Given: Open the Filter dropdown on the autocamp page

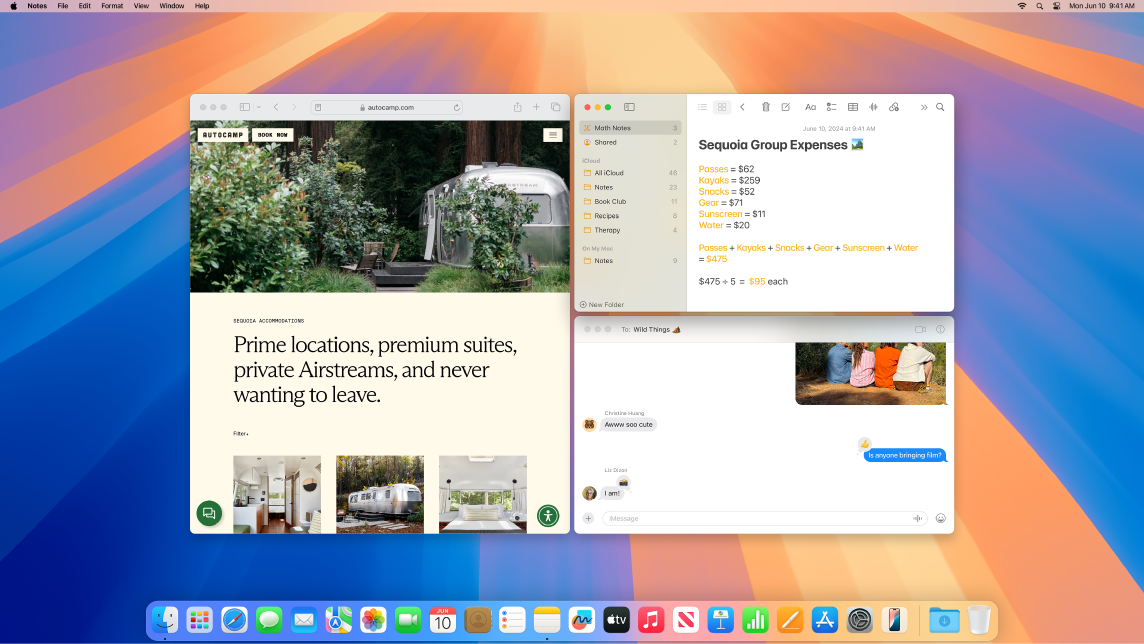Looking at the screenshot, I should 239,433.
